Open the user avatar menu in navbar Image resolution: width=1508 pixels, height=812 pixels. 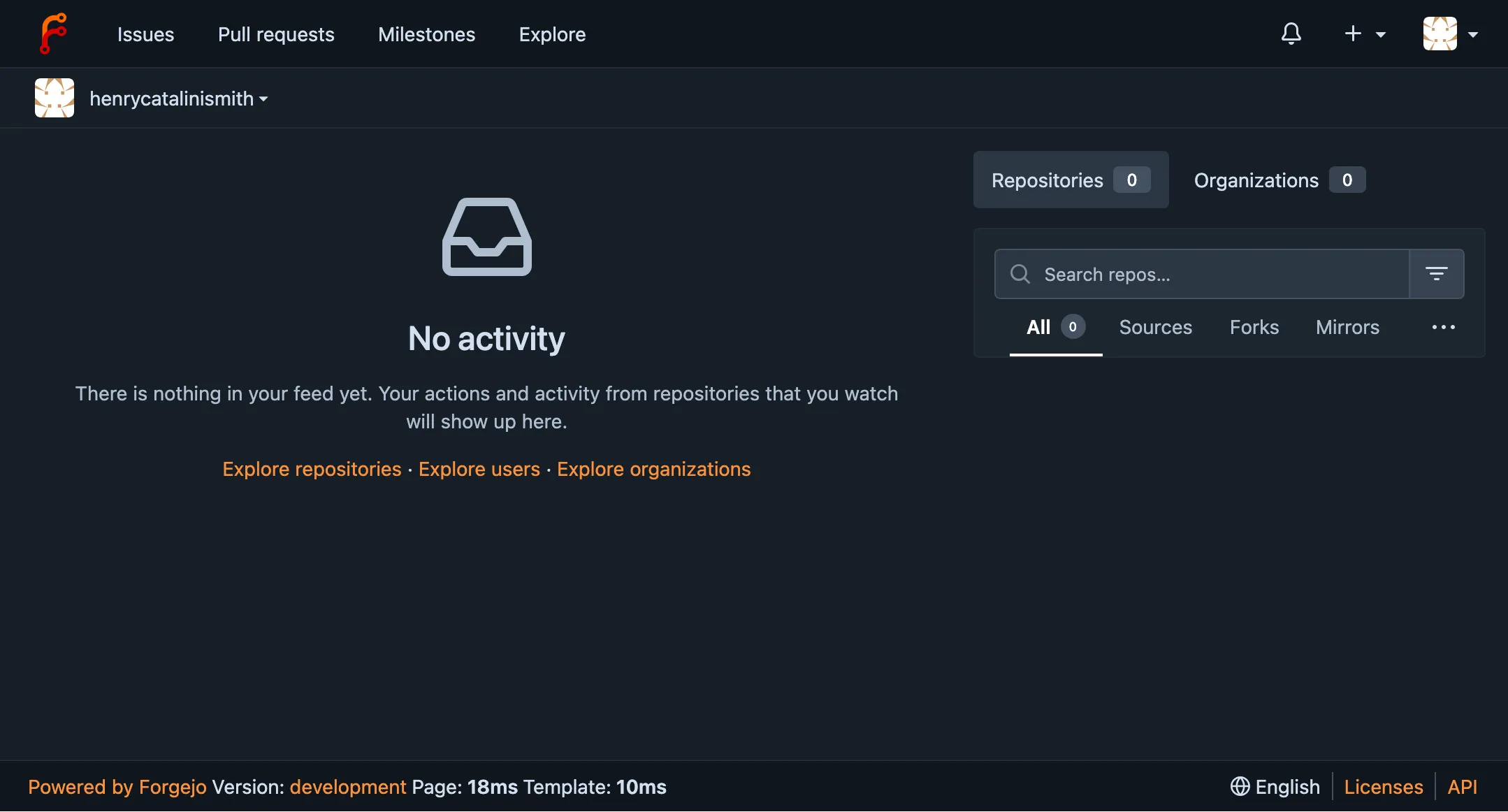(1450, 34)
